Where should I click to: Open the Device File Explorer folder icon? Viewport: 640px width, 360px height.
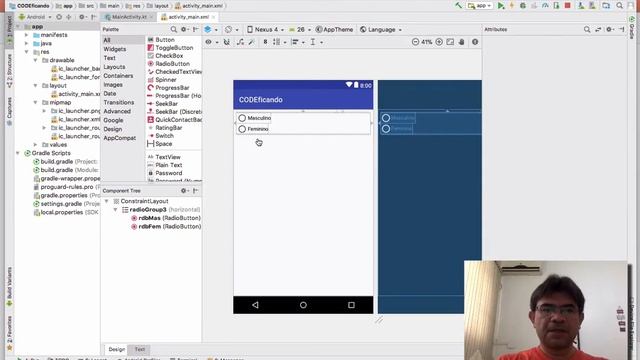(606, 6)
